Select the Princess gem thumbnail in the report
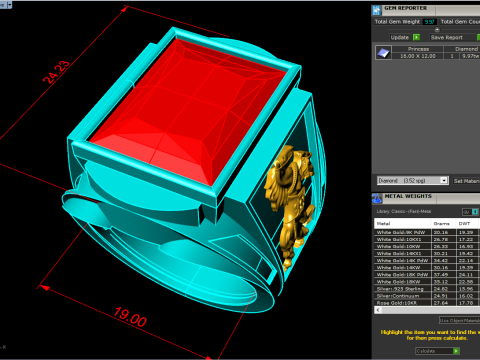The image size is (480, 360). 383,53
